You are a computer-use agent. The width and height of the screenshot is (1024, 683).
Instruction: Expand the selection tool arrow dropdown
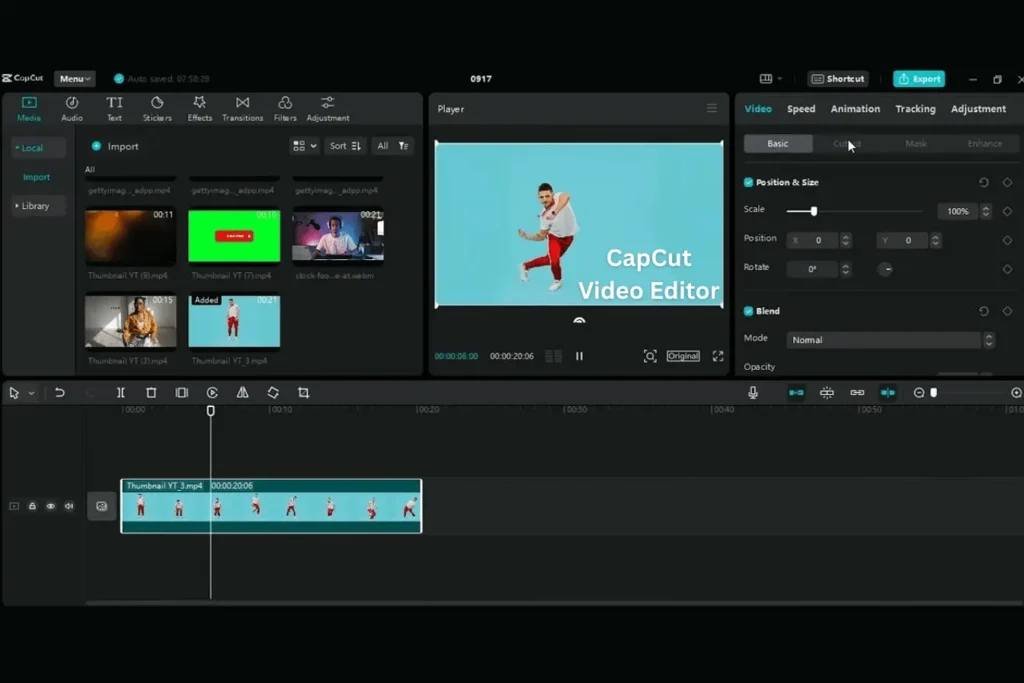31,393
